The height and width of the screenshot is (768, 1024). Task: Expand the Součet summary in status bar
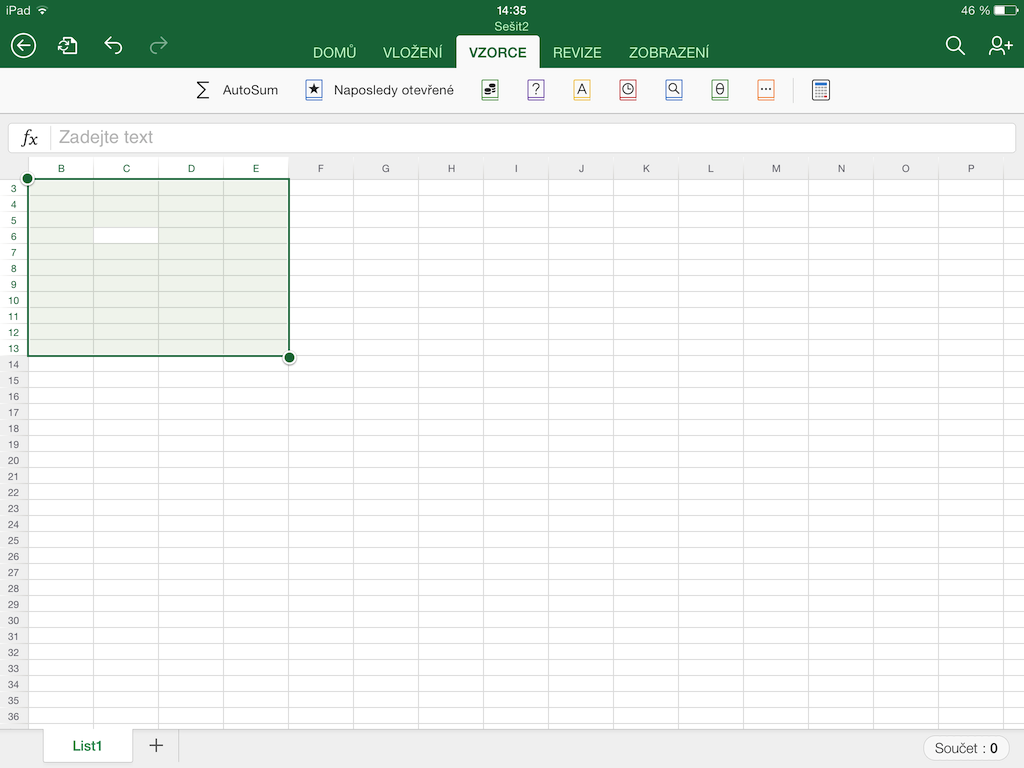click(x=966, y=748)
